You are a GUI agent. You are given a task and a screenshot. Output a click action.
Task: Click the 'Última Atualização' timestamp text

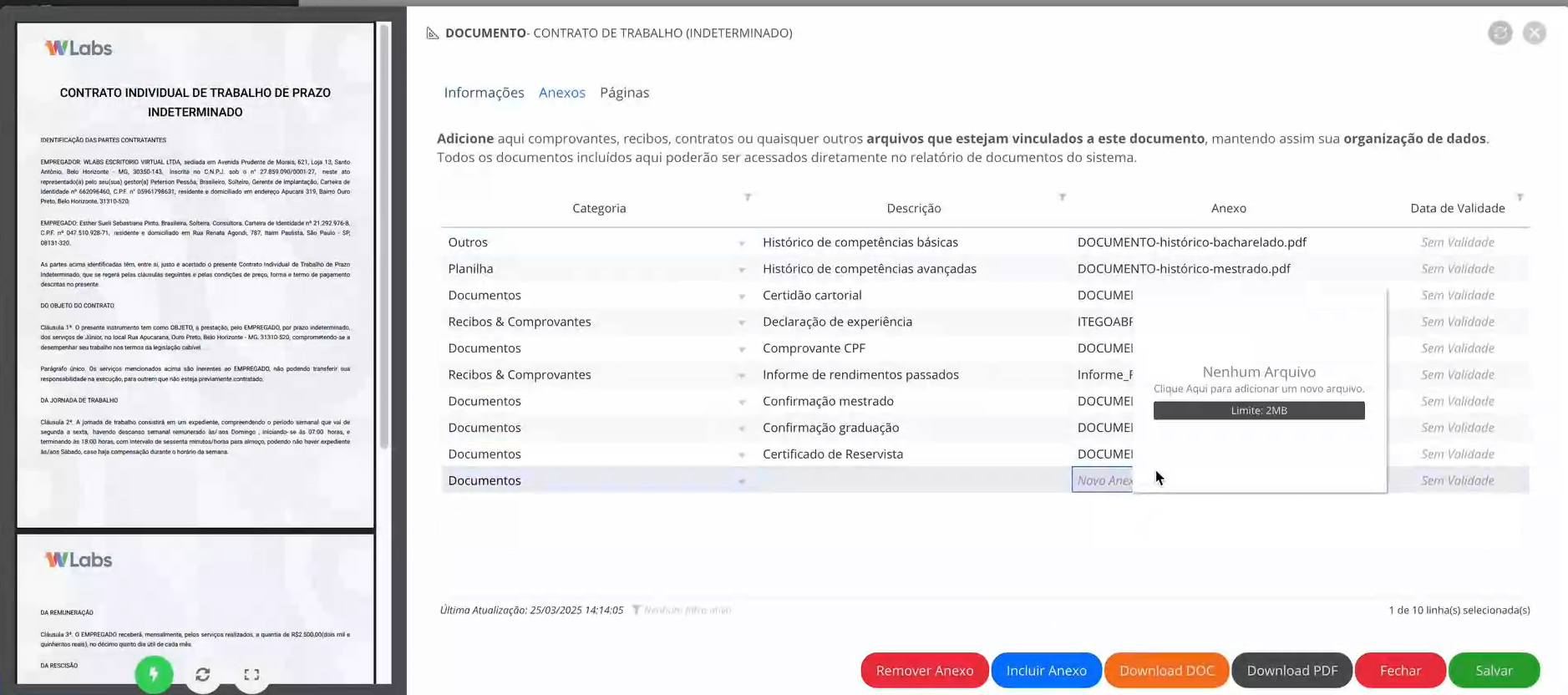(x=531, y=610)
